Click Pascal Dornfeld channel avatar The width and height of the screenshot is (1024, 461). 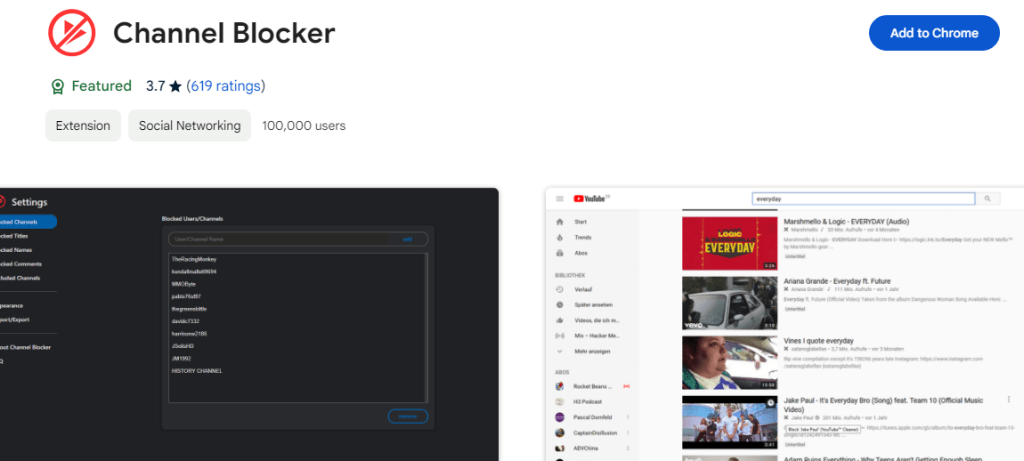point(560,417)
